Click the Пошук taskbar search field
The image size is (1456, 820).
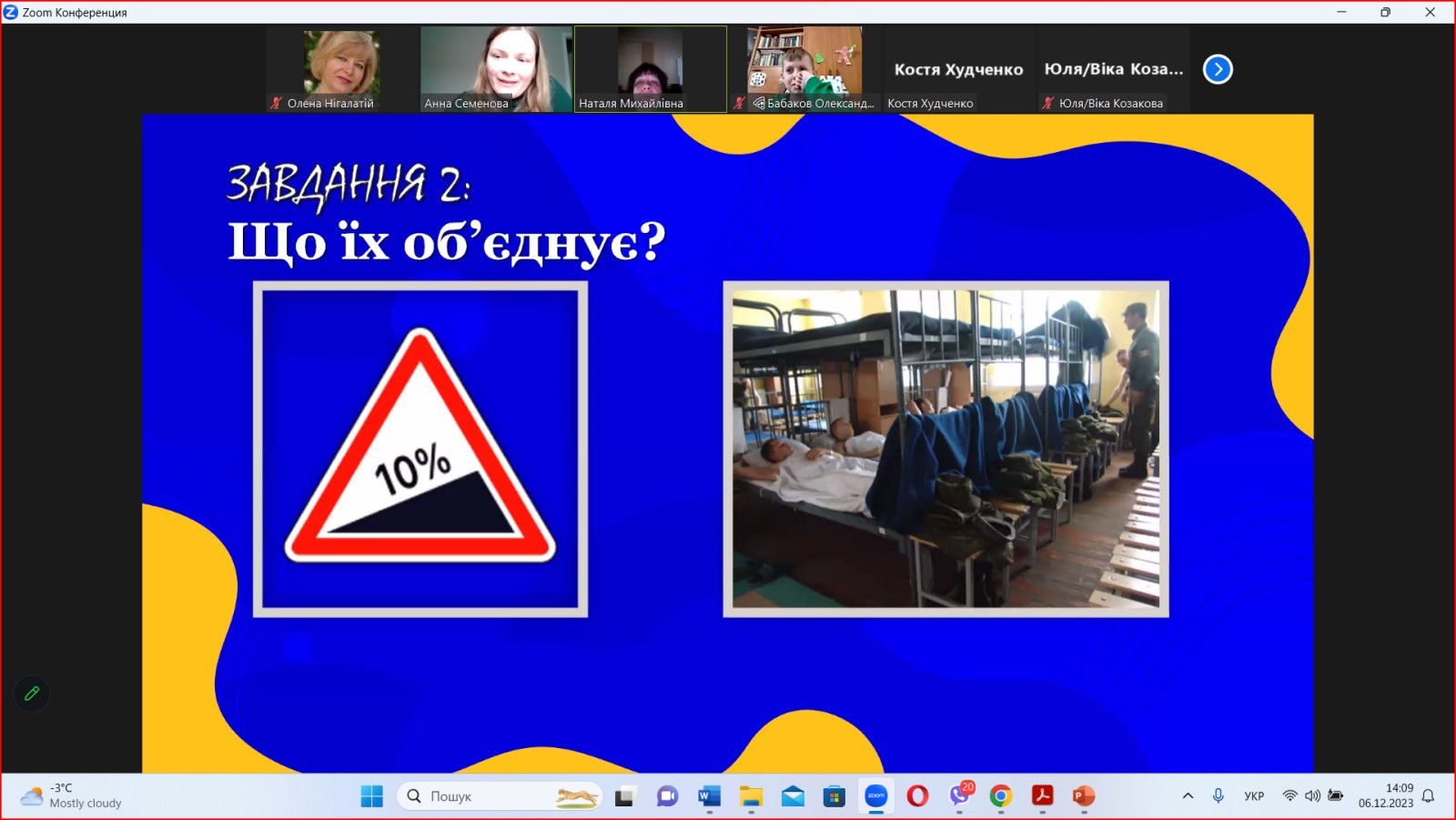[500, 796]
